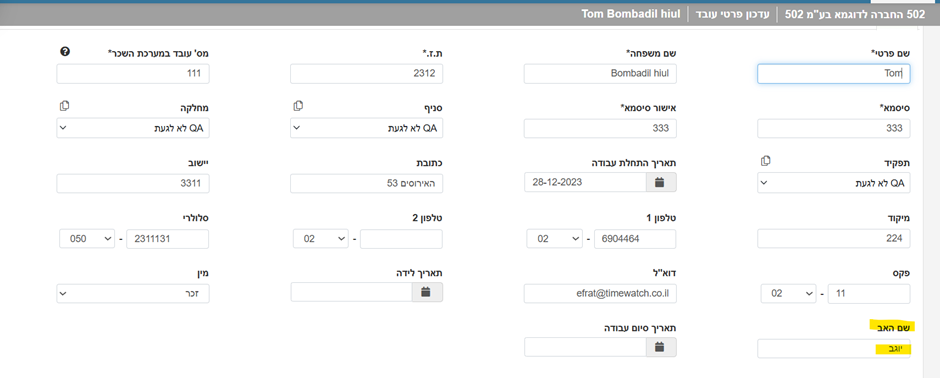Click the עדכון פרטי עובד header tab
The image size is (940, 378).
coord(733,14)
